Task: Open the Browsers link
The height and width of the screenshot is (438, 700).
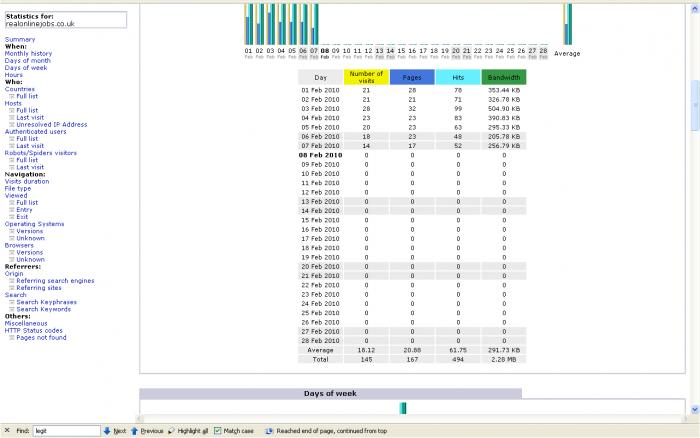Action: pos(19,245)
